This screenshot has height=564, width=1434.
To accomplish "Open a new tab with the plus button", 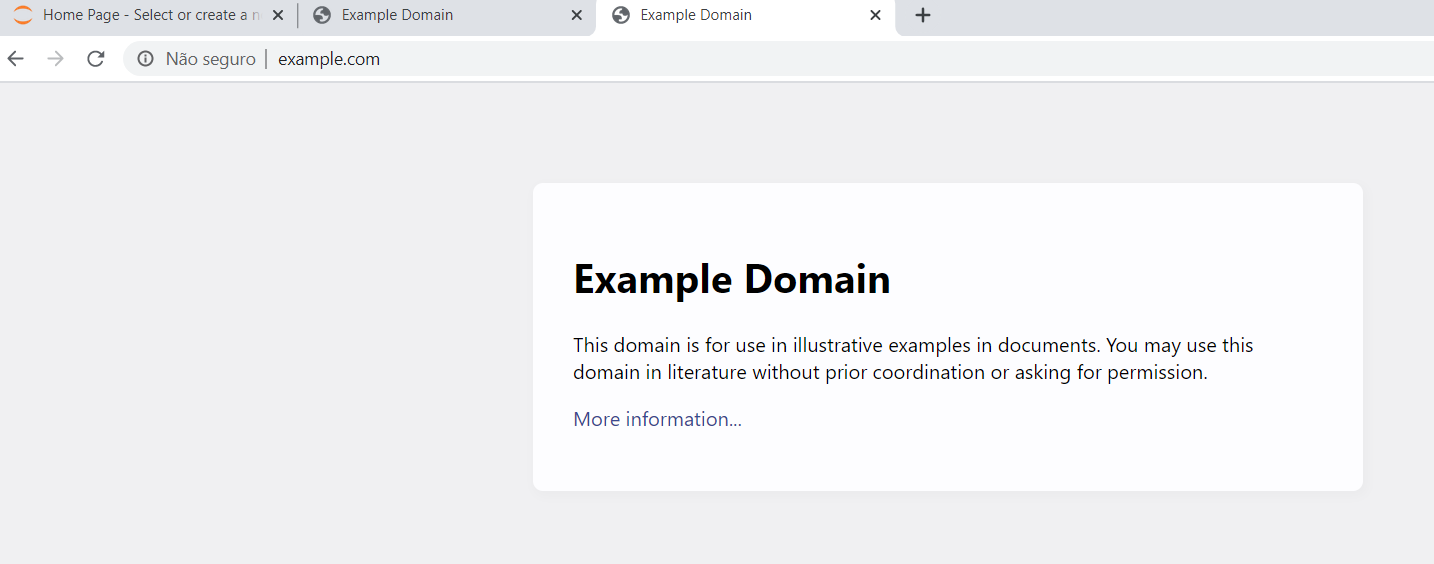I will [x=923, y=16].
